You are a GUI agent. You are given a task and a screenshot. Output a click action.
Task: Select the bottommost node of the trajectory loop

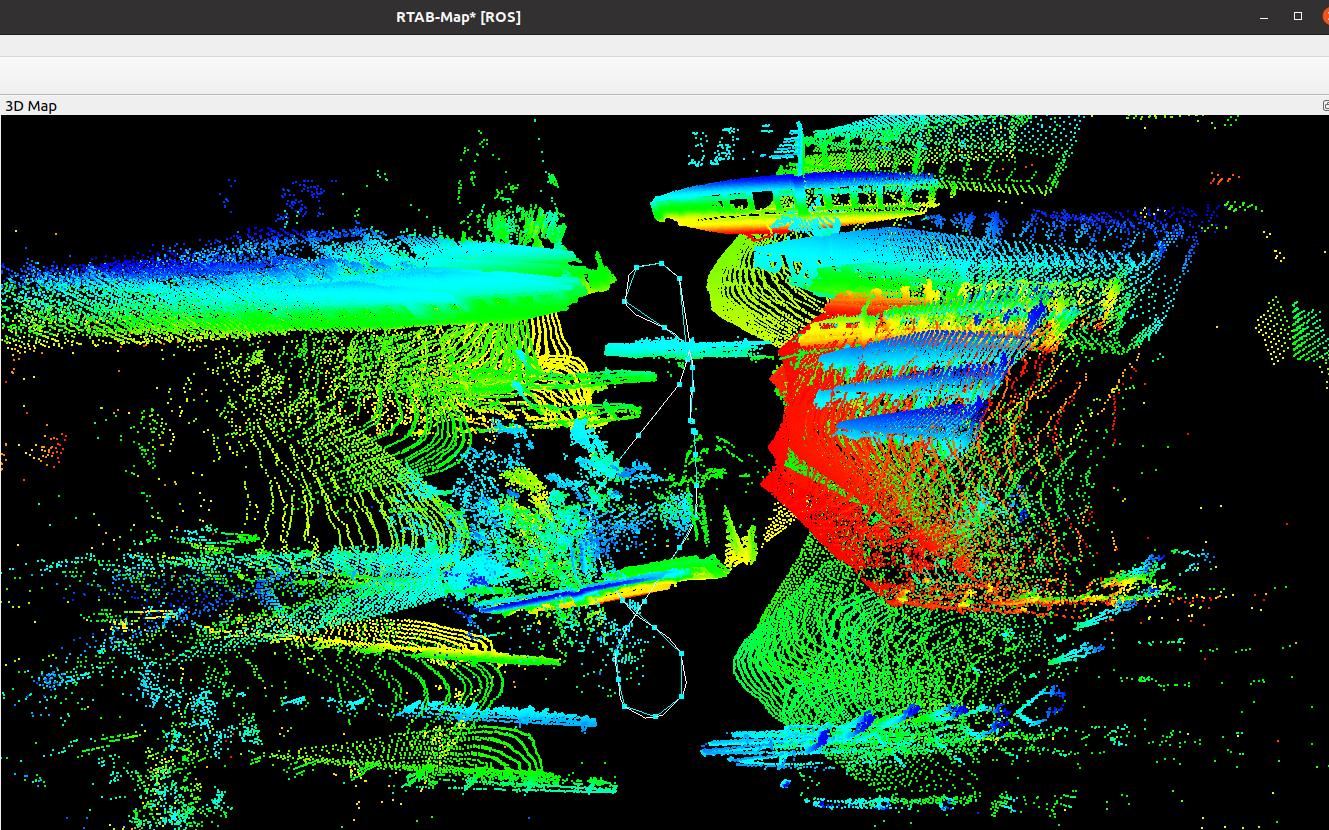point(653,715)
